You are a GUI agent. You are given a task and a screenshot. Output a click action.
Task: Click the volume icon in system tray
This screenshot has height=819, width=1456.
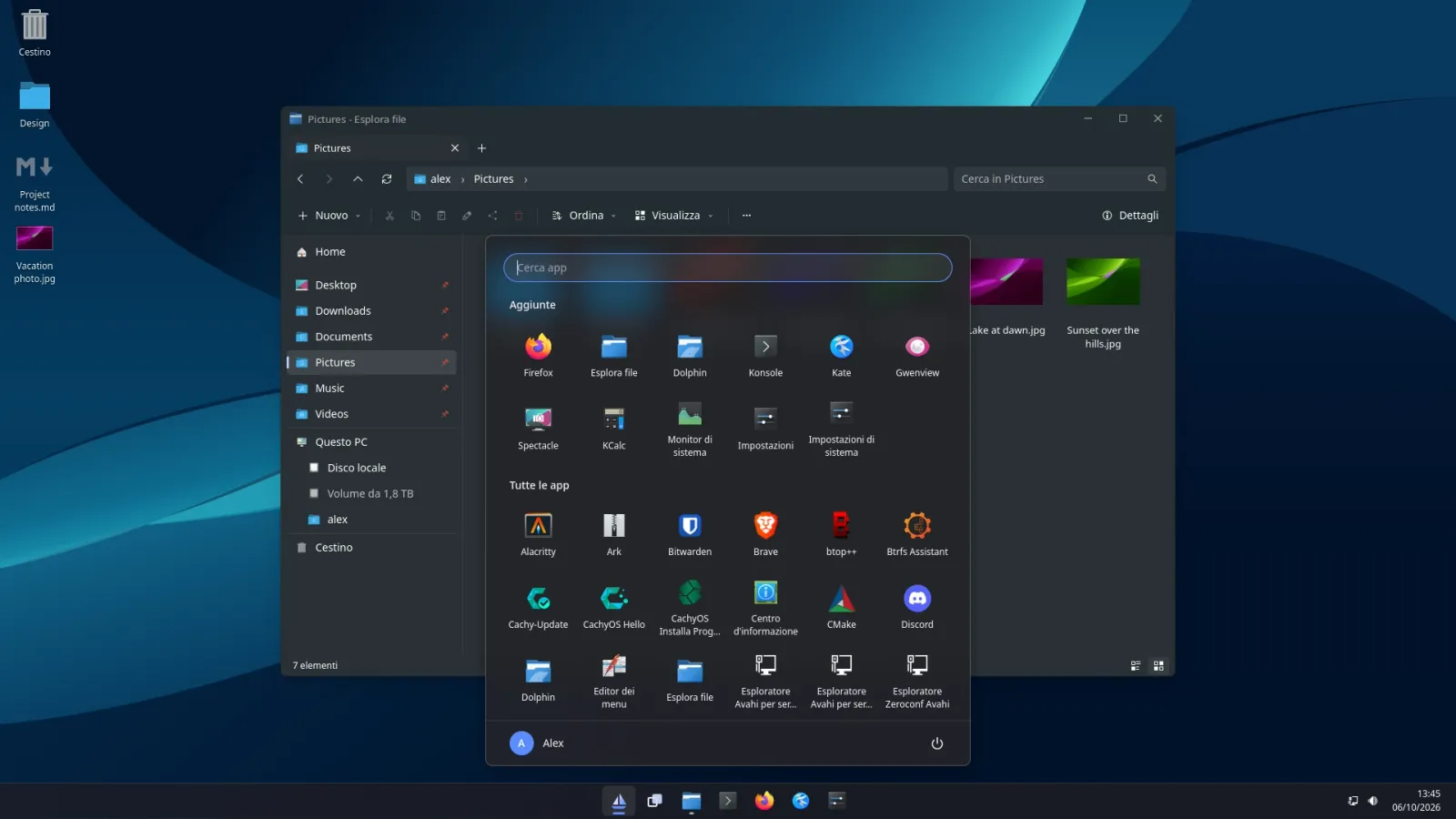pos(1372,801)
